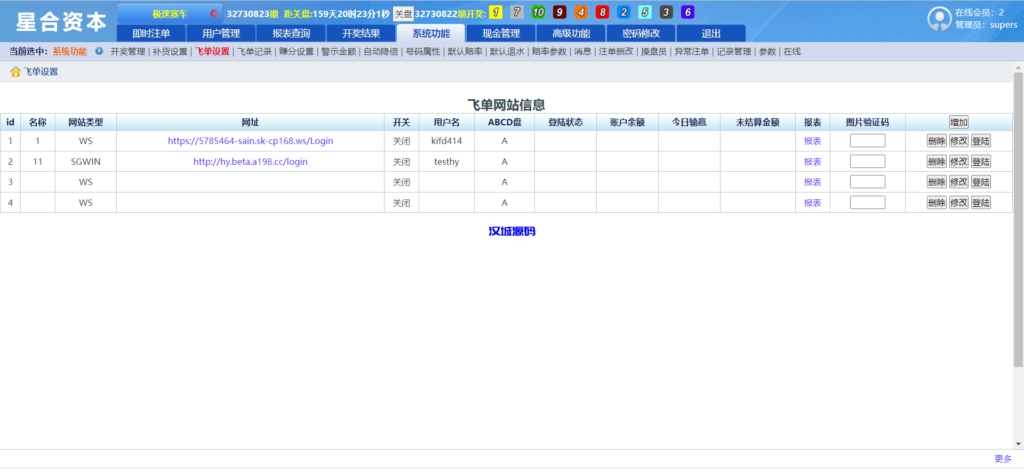Click the red number 8 result ball
The image size is (1024, 472).
[x=602, y=13]
